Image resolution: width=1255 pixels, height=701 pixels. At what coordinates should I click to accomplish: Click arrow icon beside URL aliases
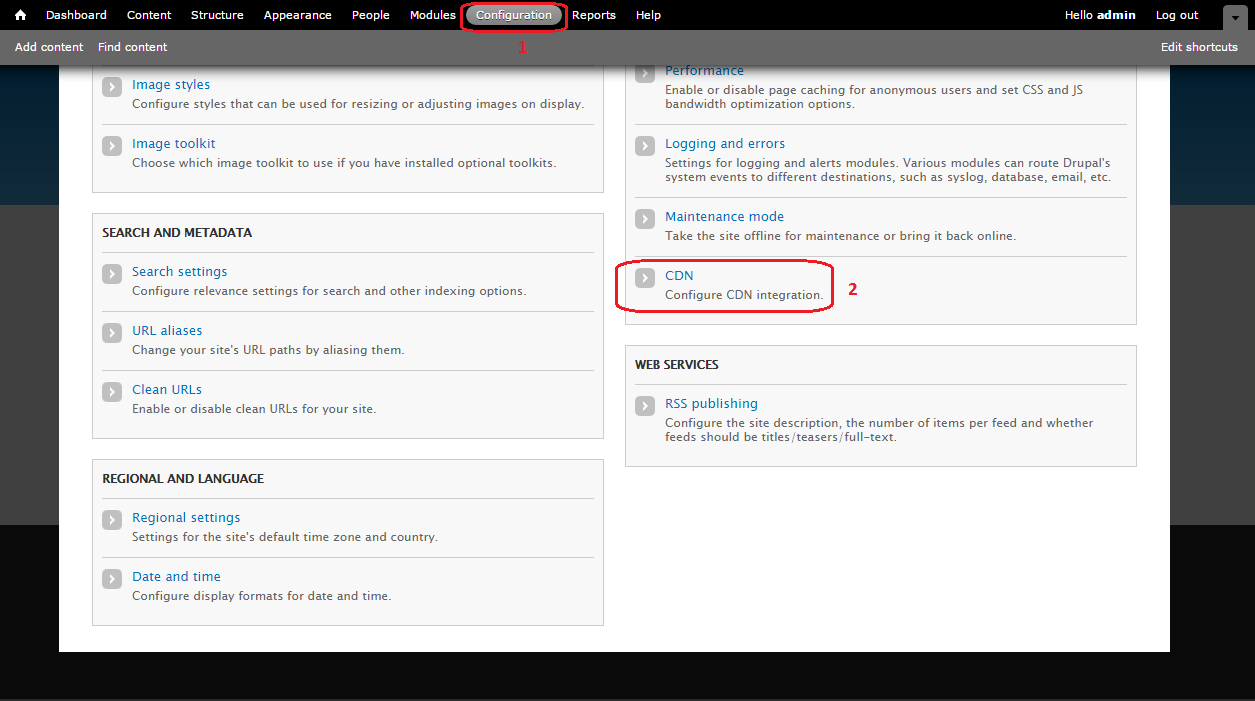(112, 333)
